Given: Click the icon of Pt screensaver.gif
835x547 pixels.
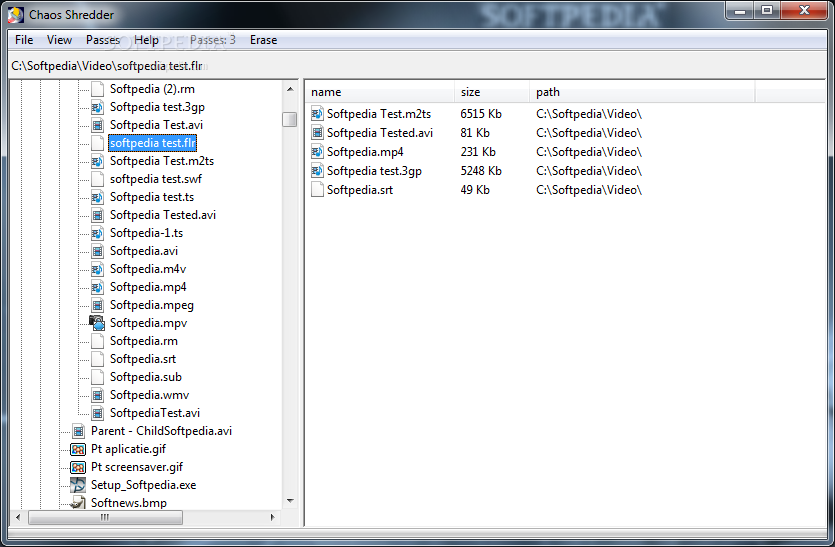Looking at the screenshot, I should tap(78, 467).
